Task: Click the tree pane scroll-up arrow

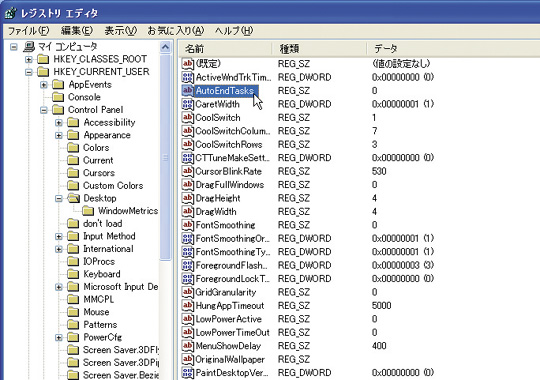Action: tap(165, 47)
